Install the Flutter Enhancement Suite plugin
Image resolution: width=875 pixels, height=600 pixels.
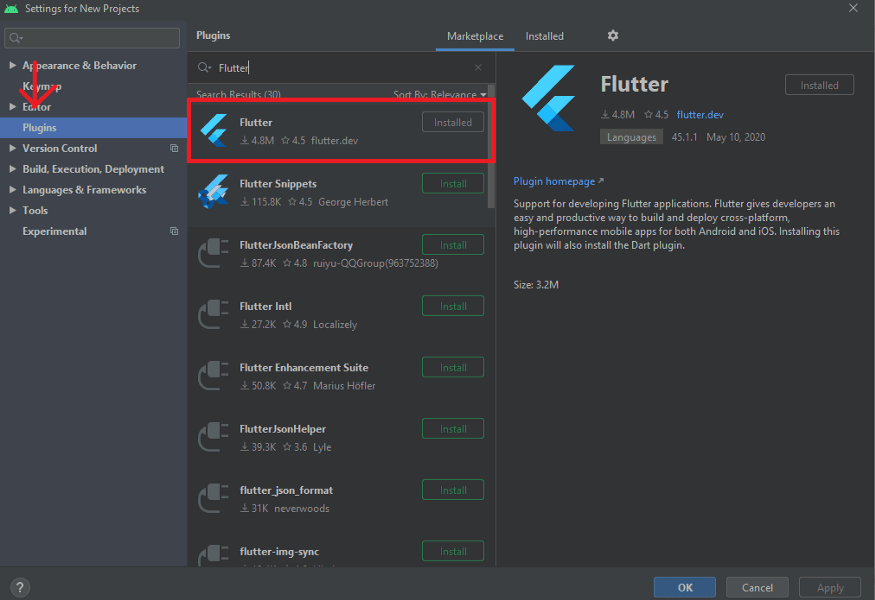(453, 368)
